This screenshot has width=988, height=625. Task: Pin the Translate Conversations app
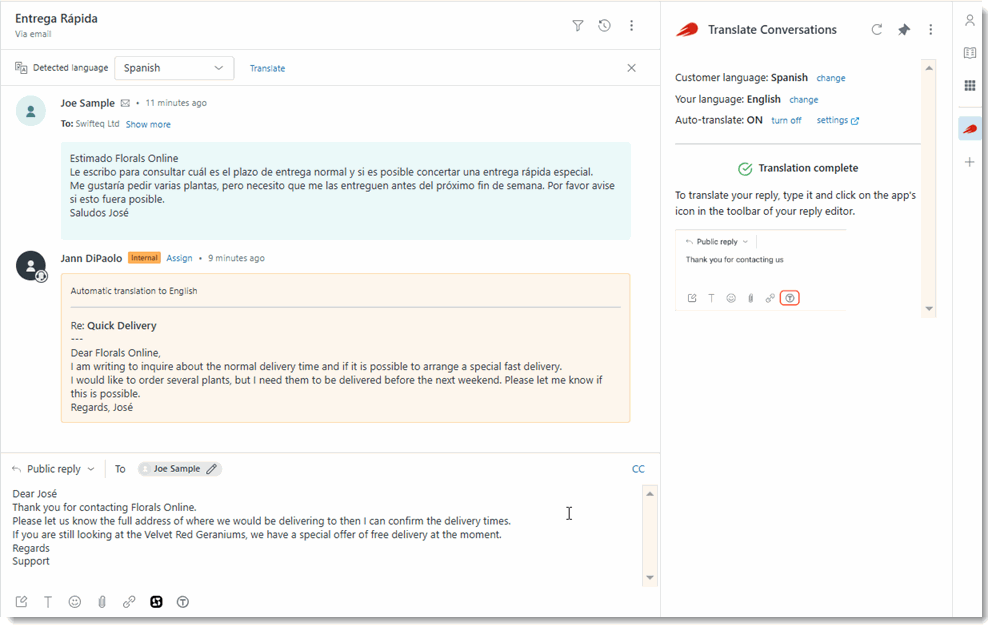click(x=904, y=30)
